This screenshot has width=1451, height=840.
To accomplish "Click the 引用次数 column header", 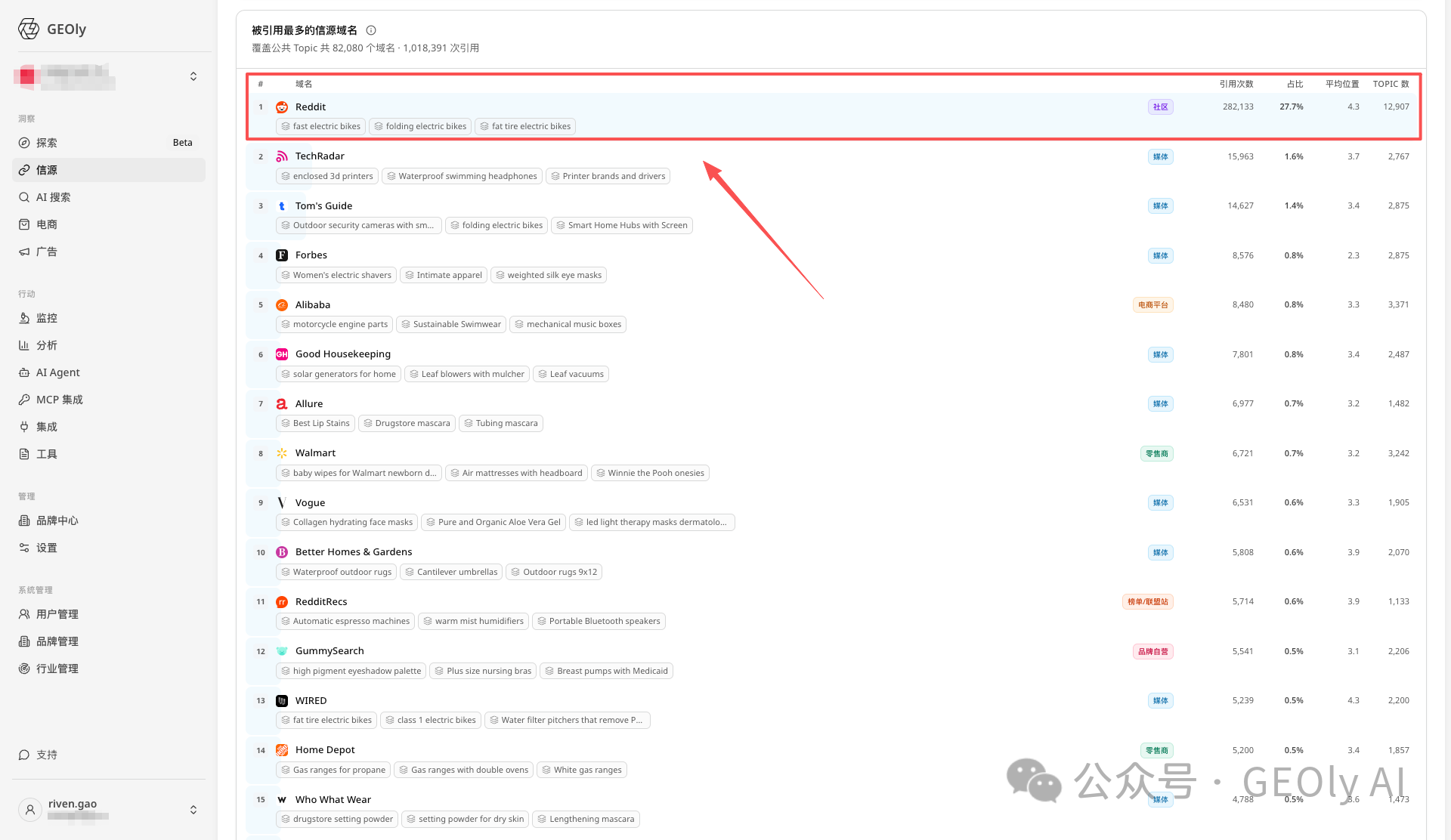I will point(1236,84).
